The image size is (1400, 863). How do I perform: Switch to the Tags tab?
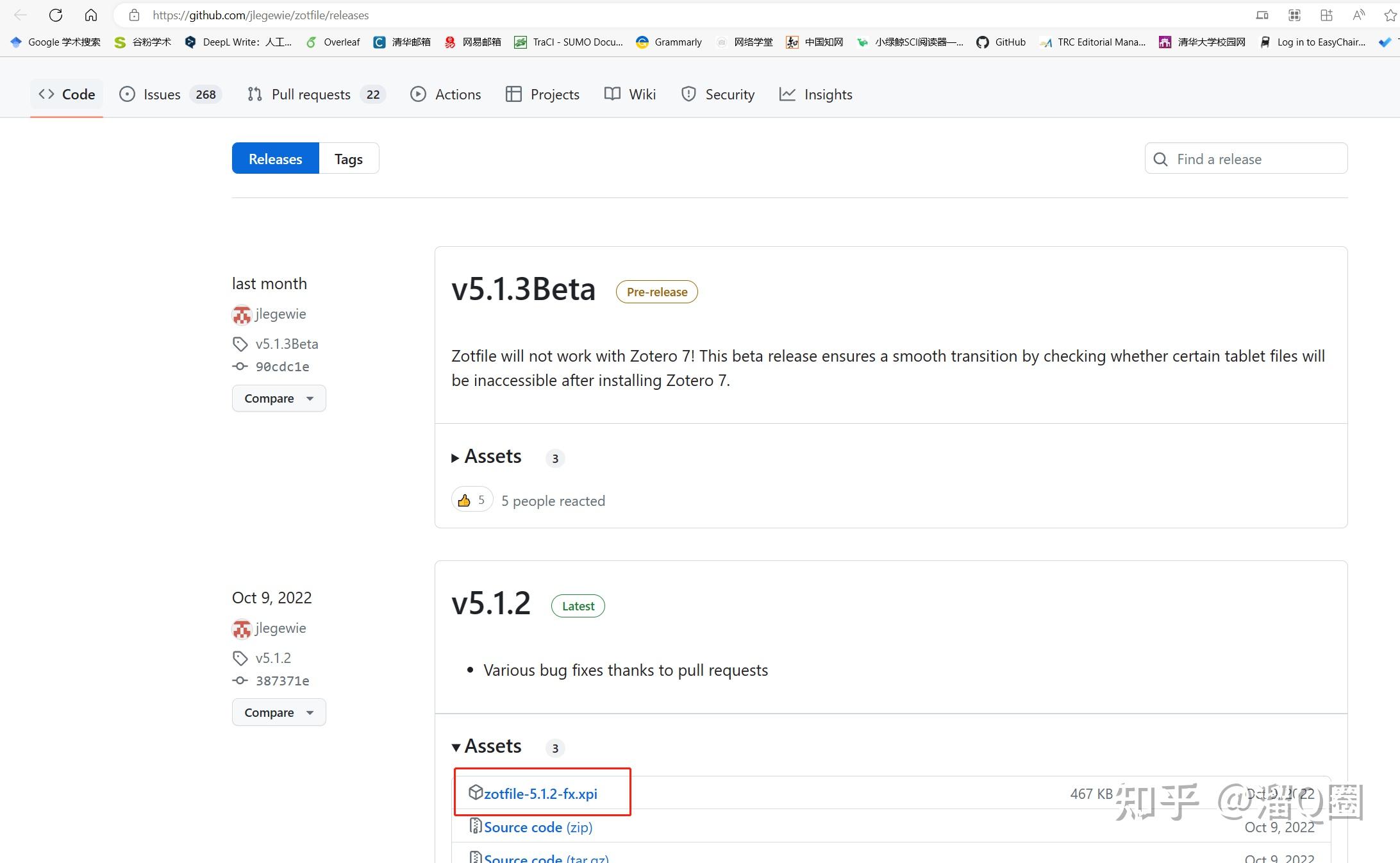click(349, 158)
